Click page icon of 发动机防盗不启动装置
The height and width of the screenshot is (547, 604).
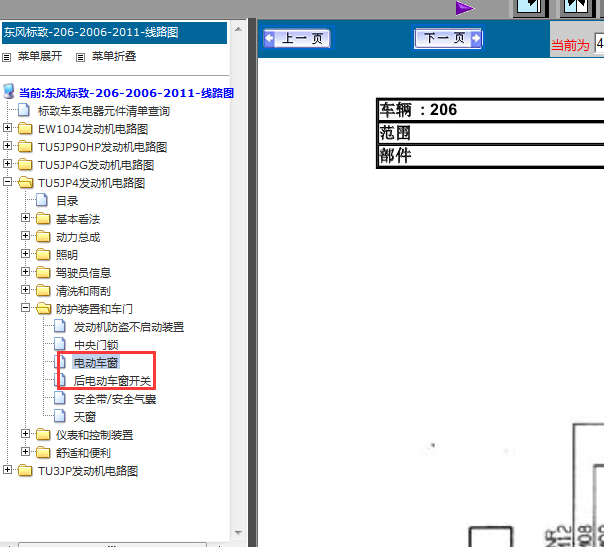point(60,326)
